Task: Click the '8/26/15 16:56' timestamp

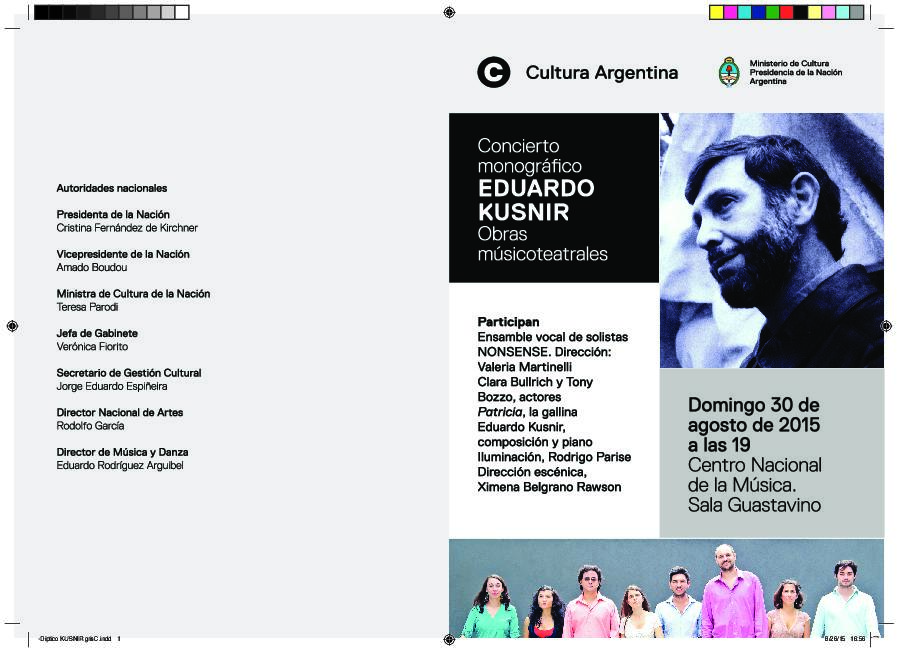Action: click(x=845, y=638)
